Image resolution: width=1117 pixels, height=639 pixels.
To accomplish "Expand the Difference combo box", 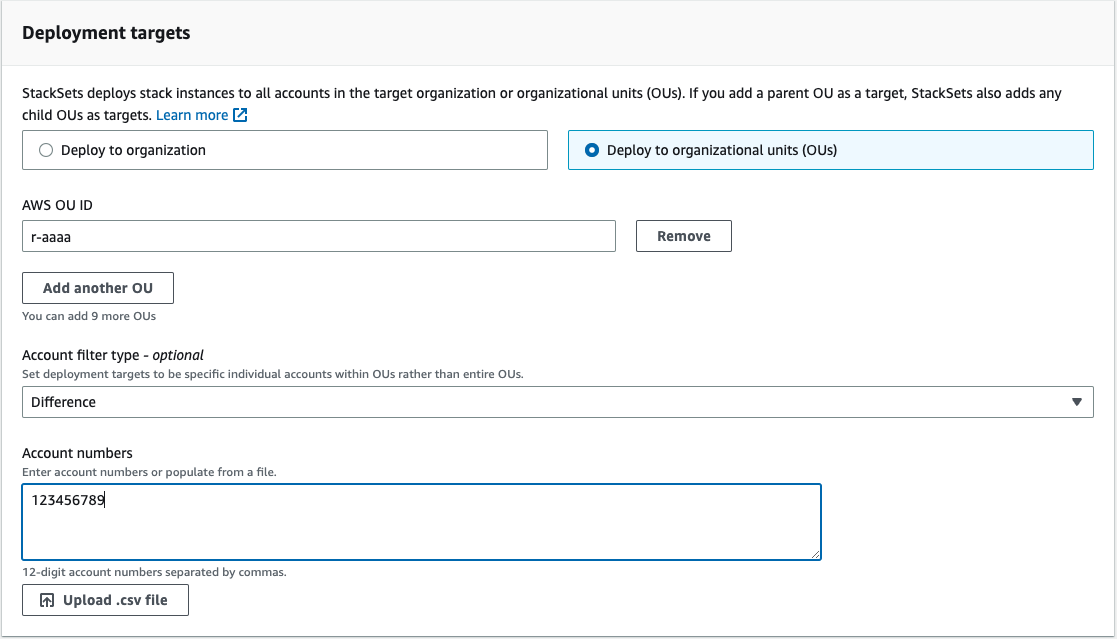I will click(x=558, y=402).
